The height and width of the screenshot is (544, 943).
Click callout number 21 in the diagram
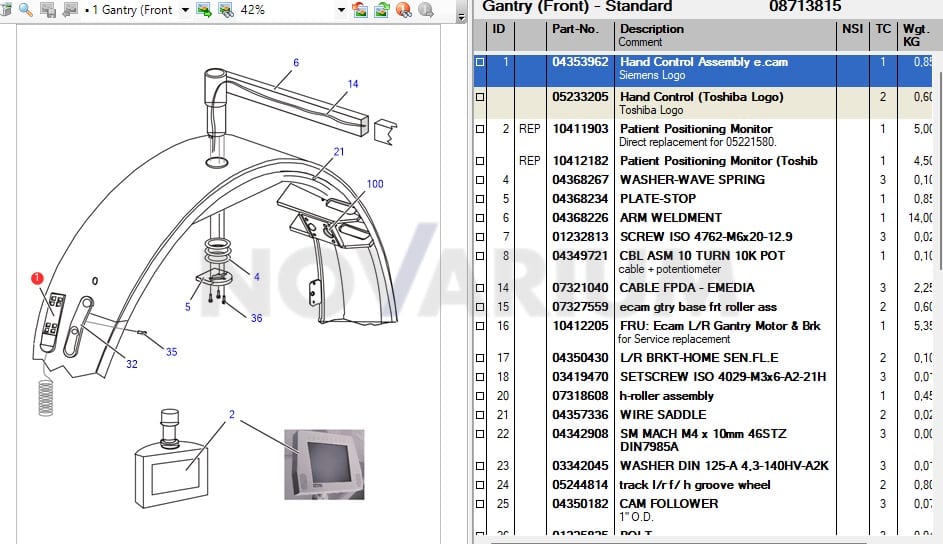(339, 151)
